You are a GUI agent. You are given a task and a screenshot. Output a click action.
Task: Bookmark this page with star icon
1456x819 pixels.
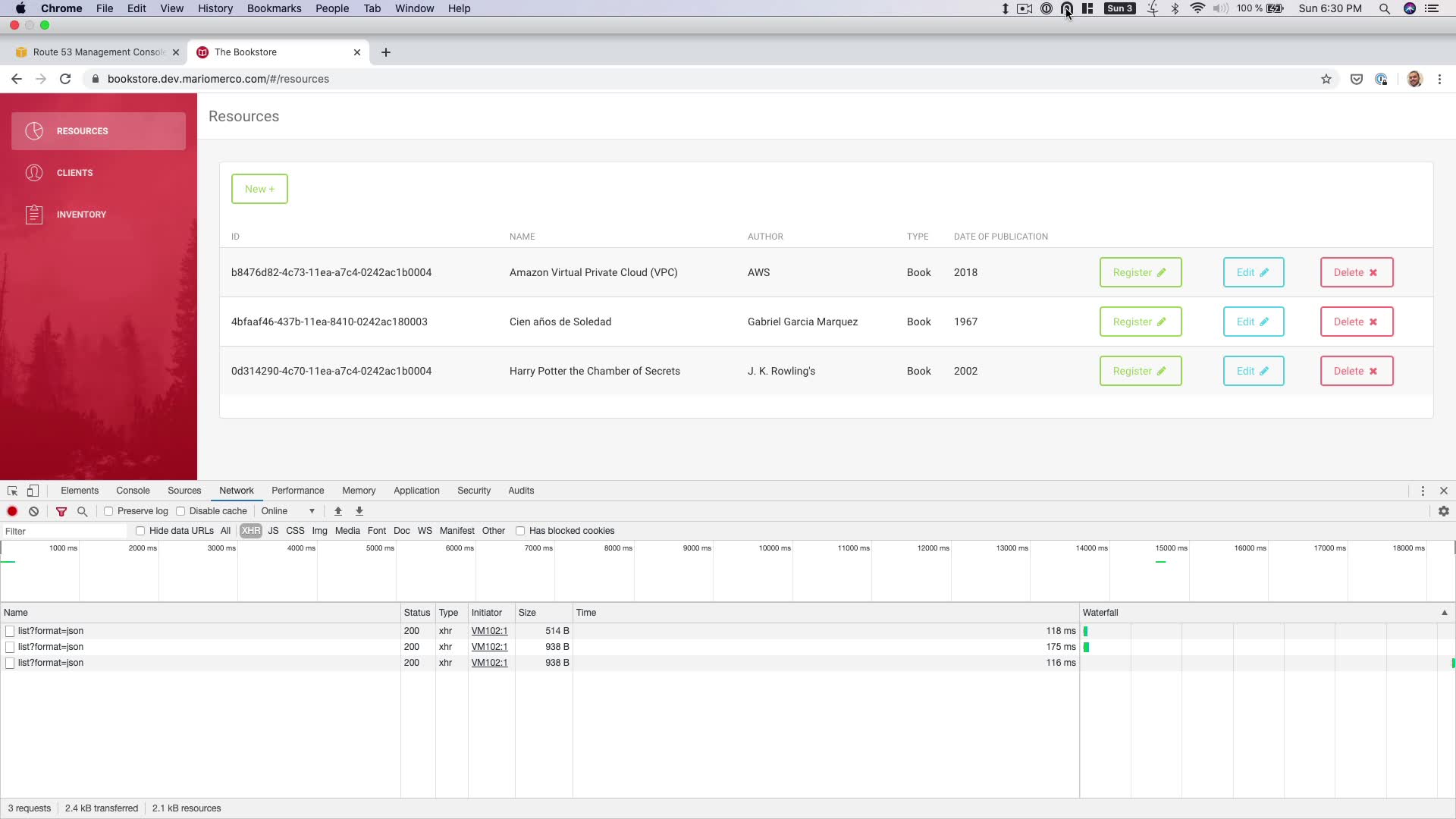coord(1326,79)
